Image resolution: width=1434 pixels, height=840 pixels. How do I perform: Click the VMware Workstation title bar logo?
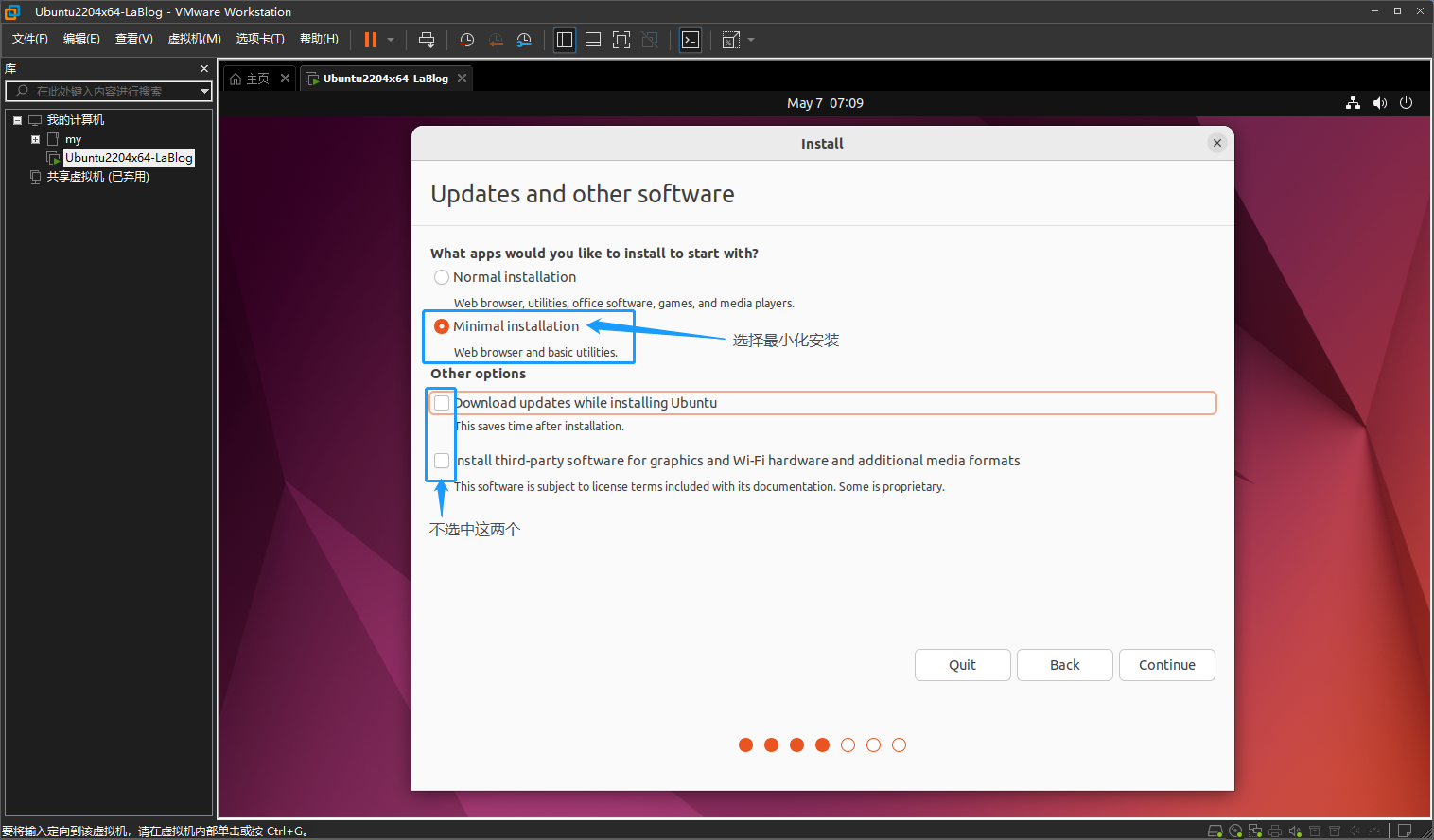[x=12, y=11]
